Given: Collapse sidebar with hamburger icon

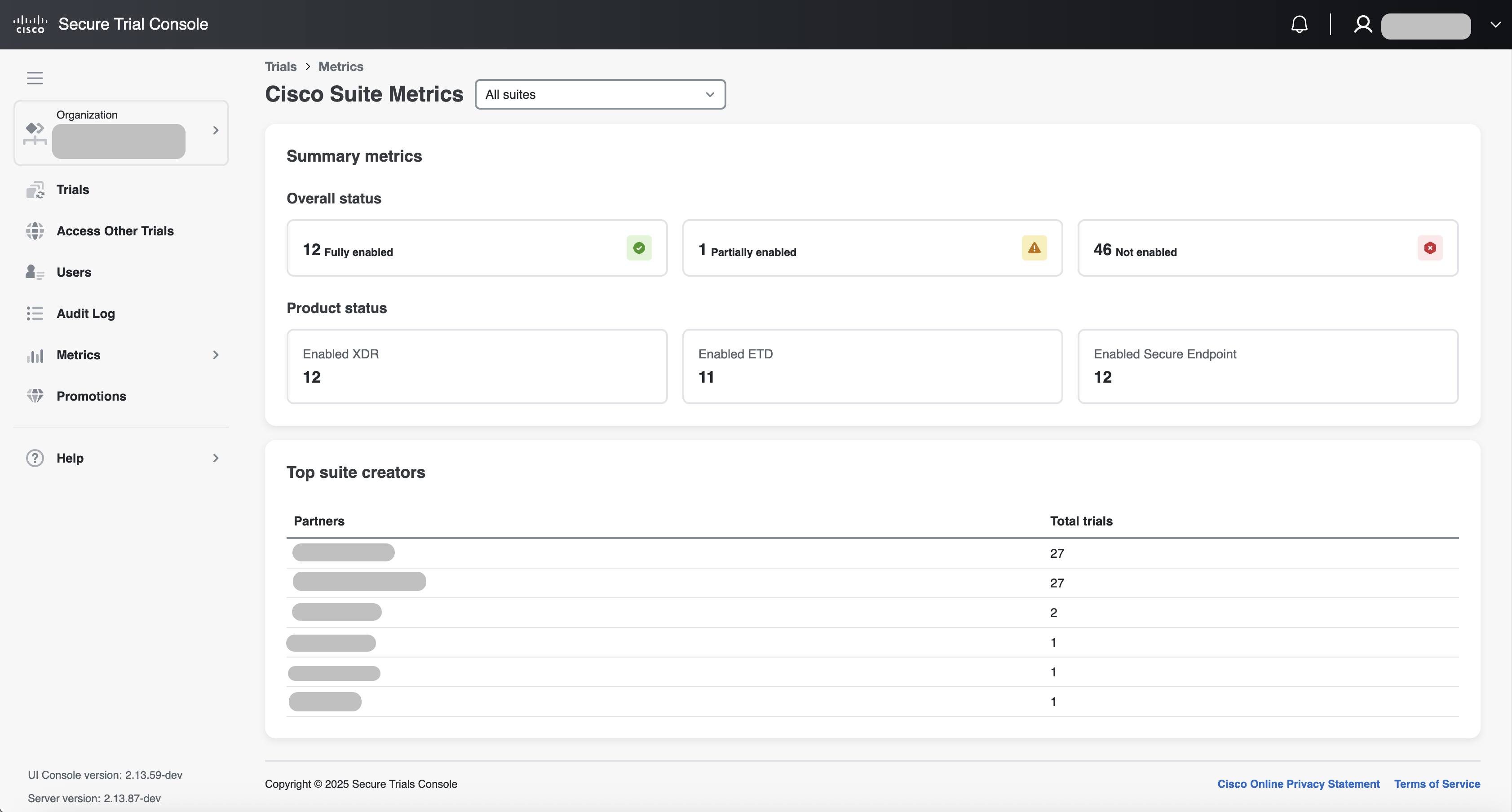Looking at the screenshot, I should pos(35,78).
